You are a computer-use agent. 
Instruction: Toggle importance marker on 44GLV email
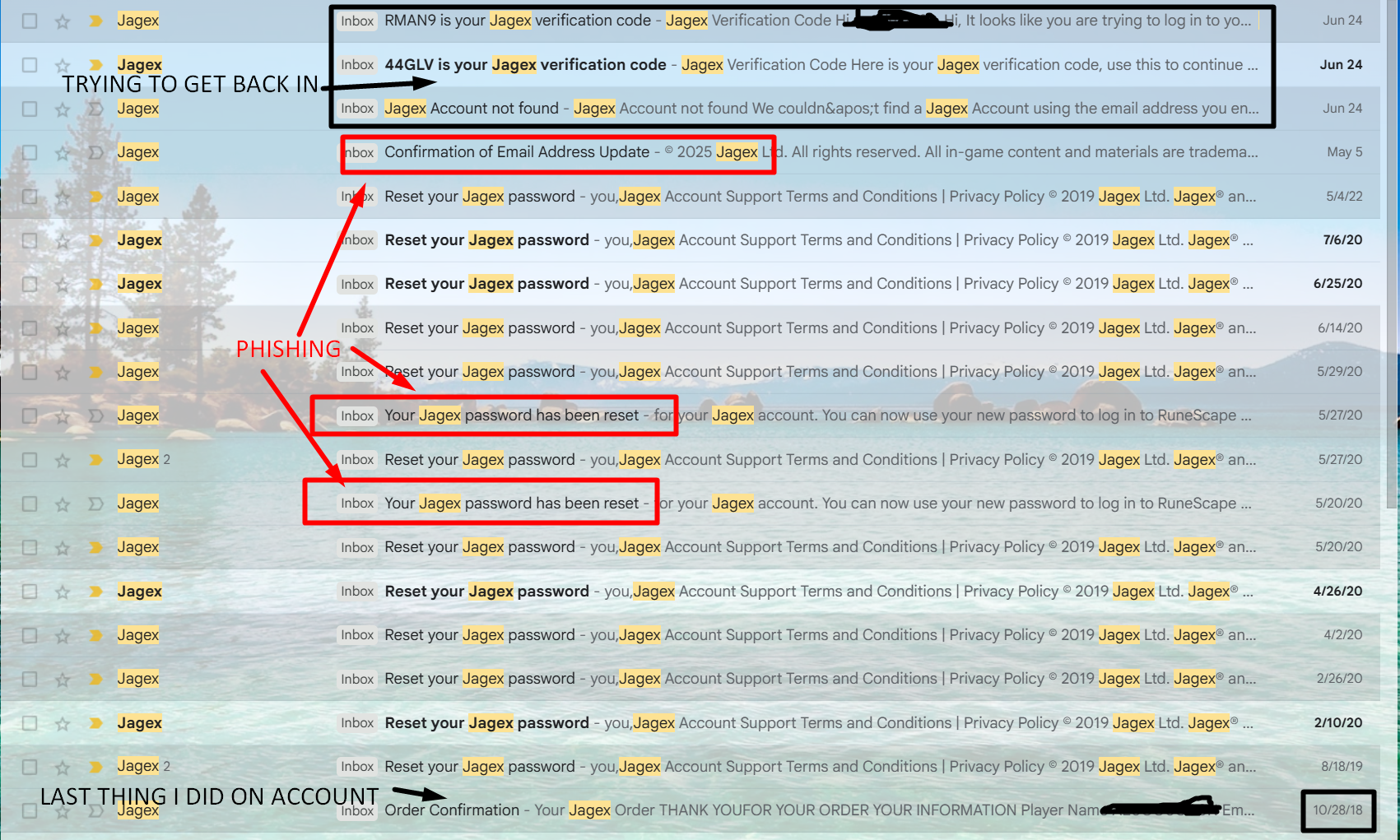pyautogui.click(x=95, y=64)
